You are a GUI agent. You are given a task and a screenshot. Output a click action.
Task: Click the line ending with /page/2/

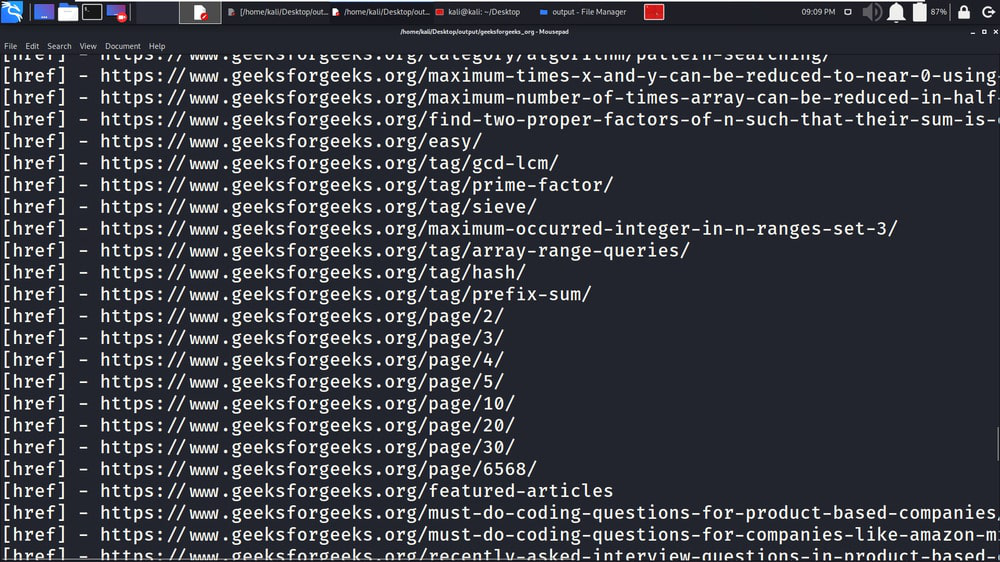(253, 316)
